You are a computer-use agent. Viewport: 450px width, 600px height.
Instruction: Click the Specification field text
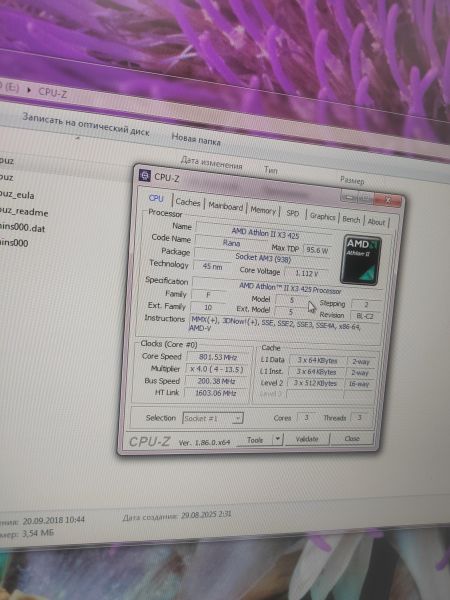[290, 288]
